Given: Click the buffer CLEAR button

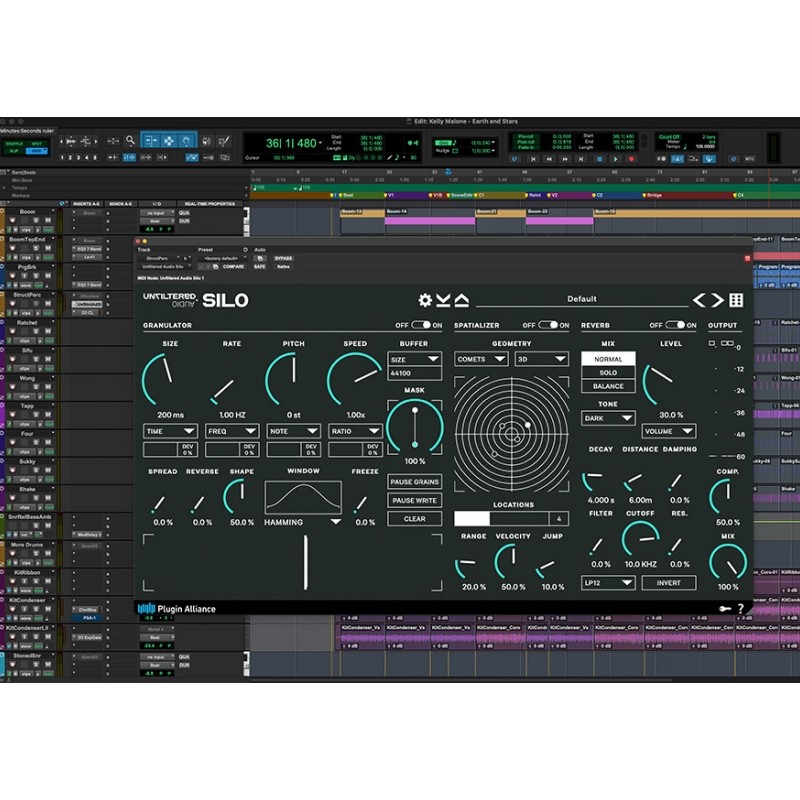Looking at the screenshot, I should pos(414,519).
